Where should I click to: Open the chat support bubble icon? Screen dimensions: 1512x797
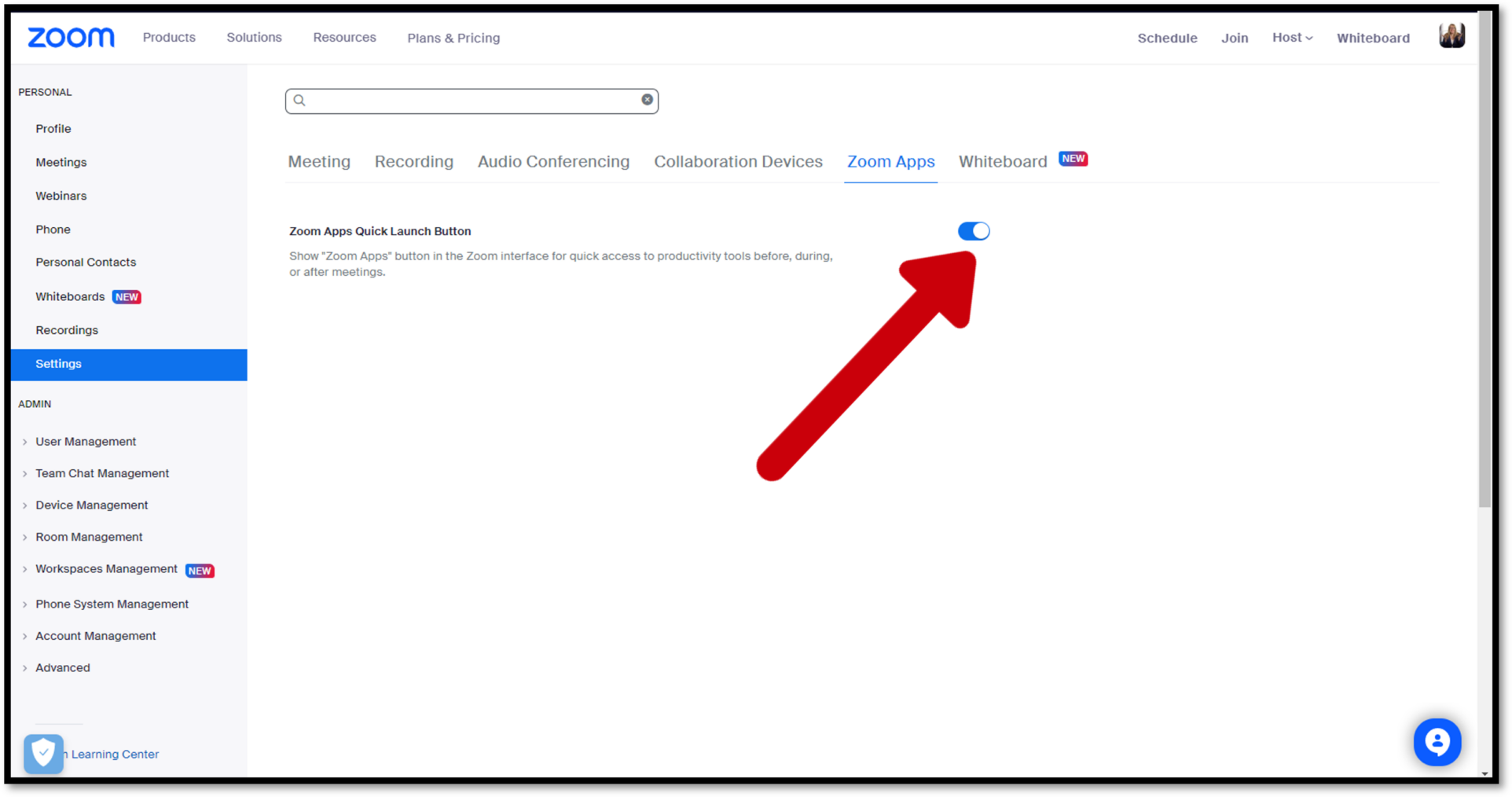pos(1437,741)
